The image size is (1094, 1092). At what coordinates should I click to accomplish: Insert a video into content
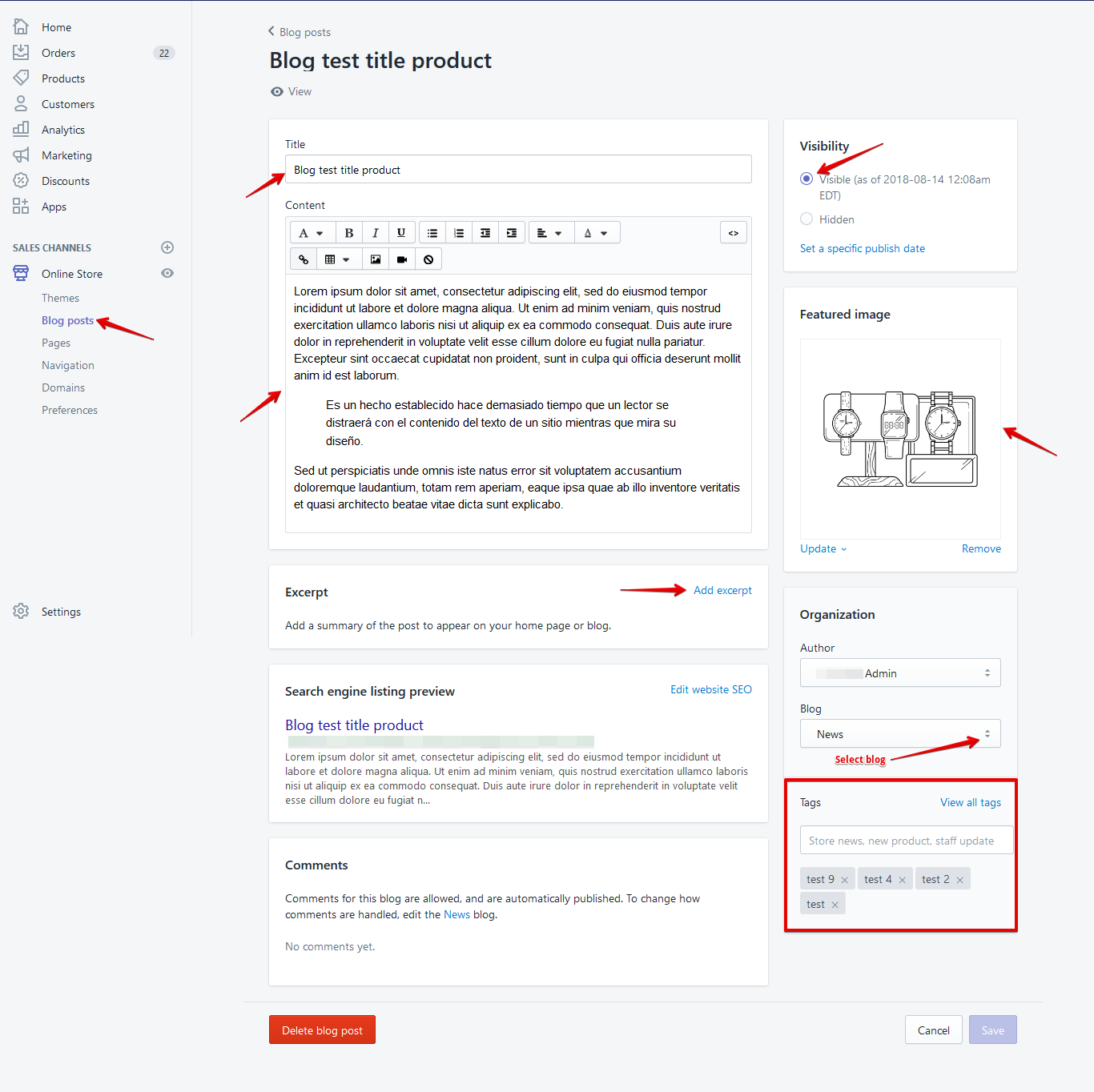(402, 259)
